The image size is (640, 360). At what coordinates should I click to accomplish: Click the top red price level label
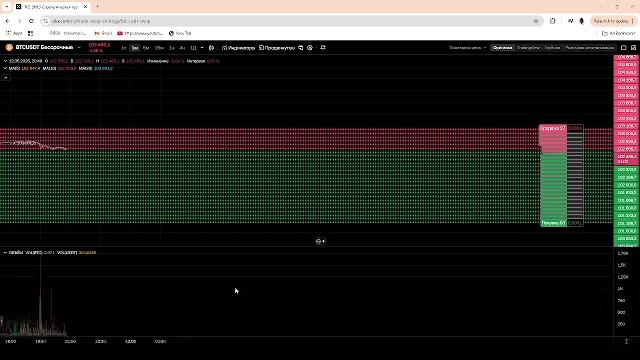point(626,58)
